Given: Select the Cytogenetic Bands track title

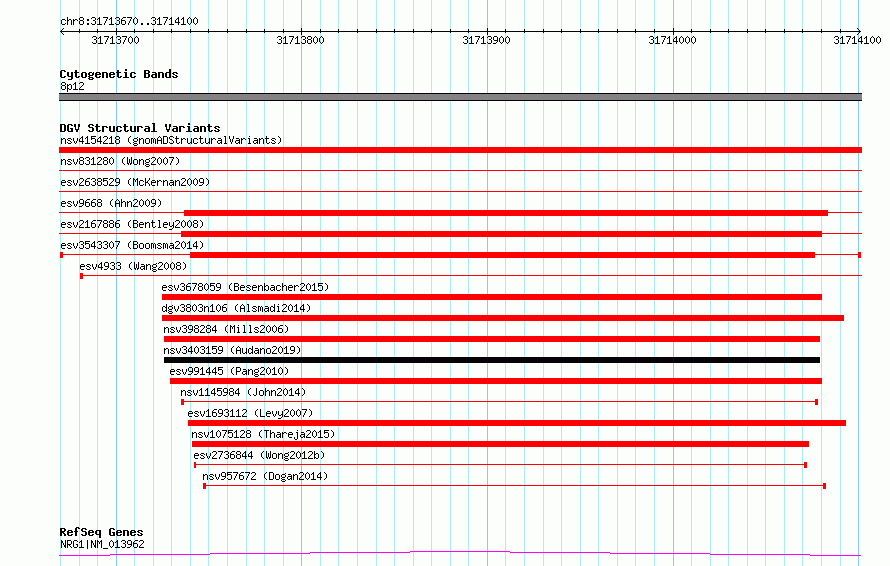Looking at the screenshot, I should coord(119,74).
